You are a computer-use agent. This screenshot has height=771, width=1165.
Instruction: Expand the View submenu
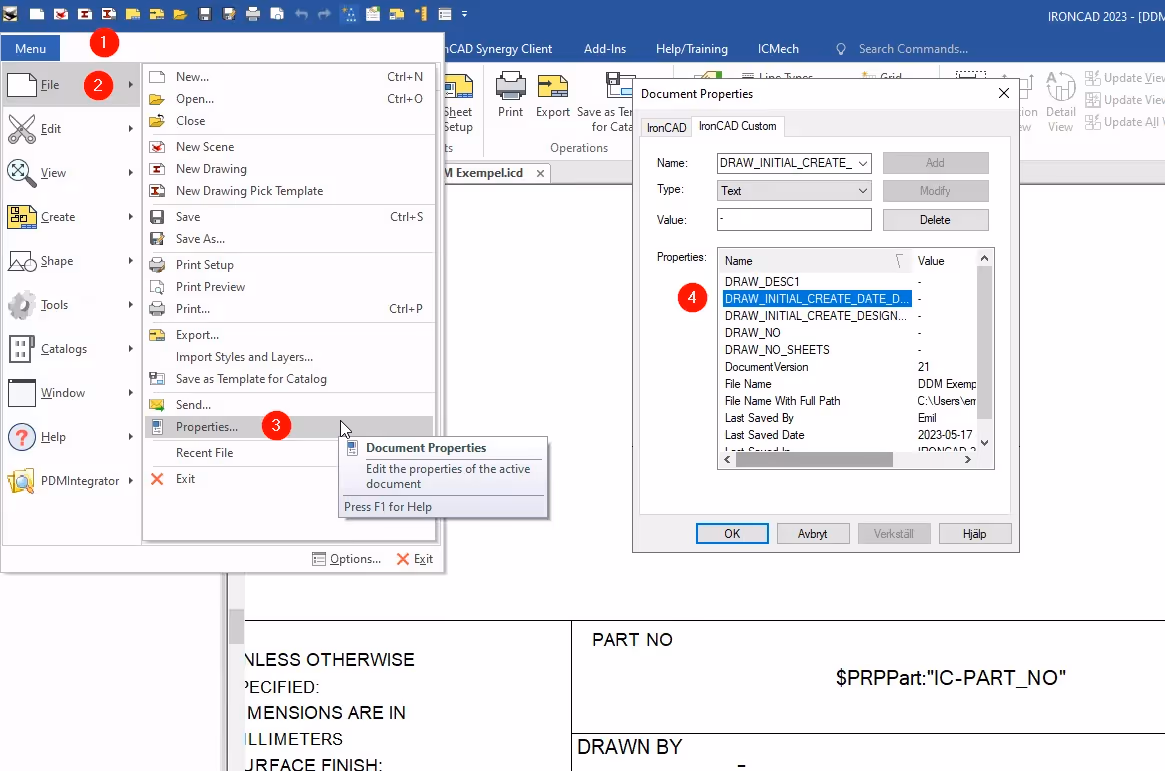coord(71,172)
